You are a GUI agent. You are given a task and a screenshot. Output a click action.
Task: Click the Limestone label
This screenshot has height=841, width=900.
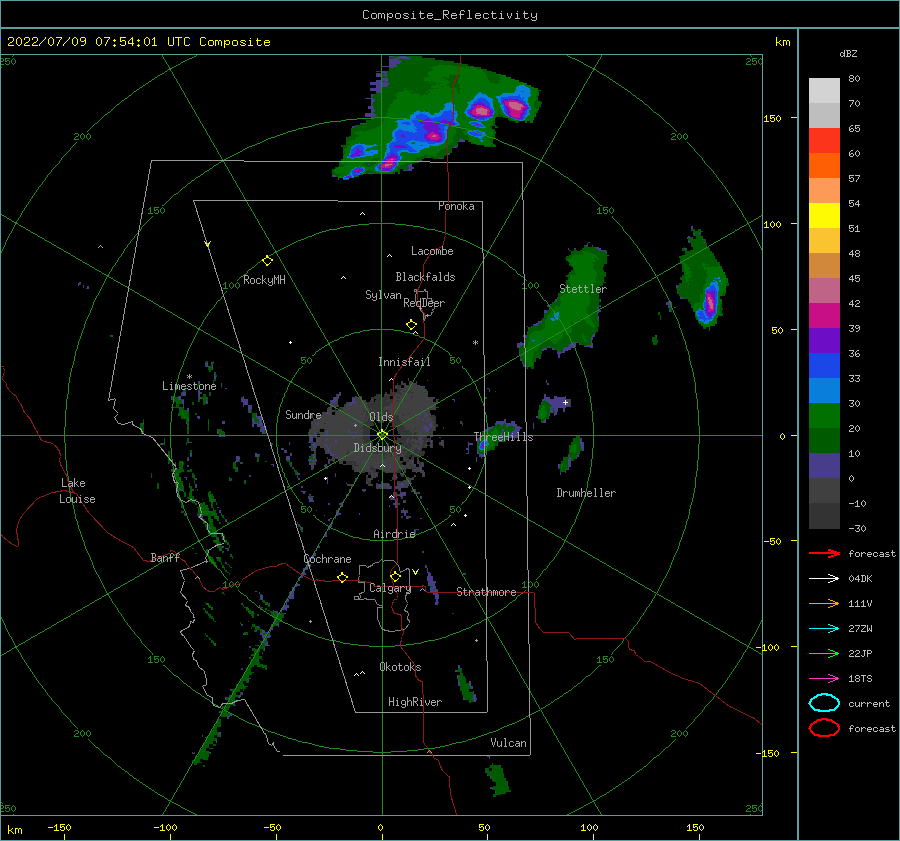(189, 386)
